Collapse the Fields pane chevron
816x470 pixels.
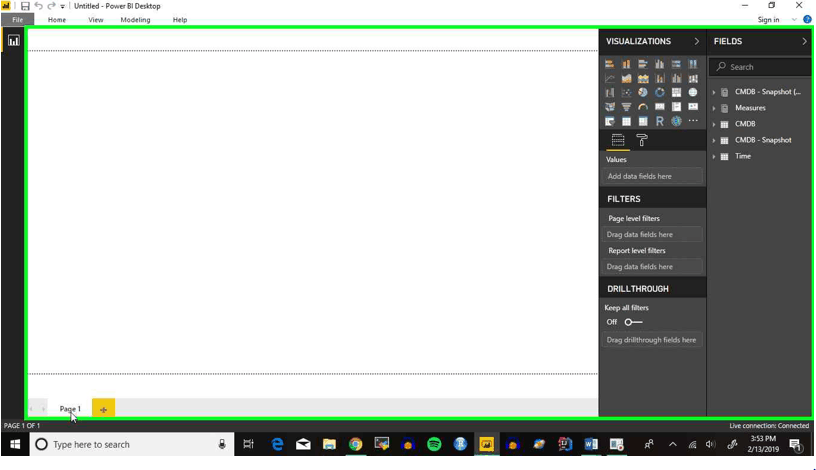[804, 41]
